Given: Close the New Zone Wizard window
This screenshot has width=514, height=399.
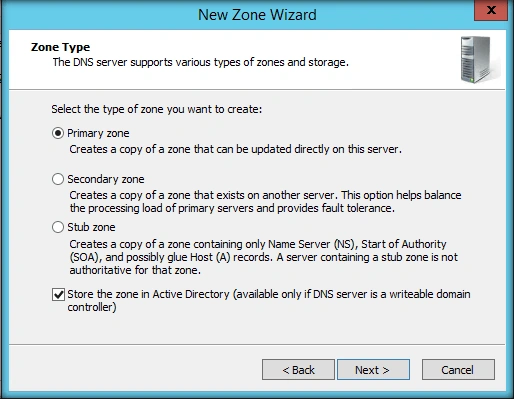Looking at the screenshot, I should coord(491,10).
